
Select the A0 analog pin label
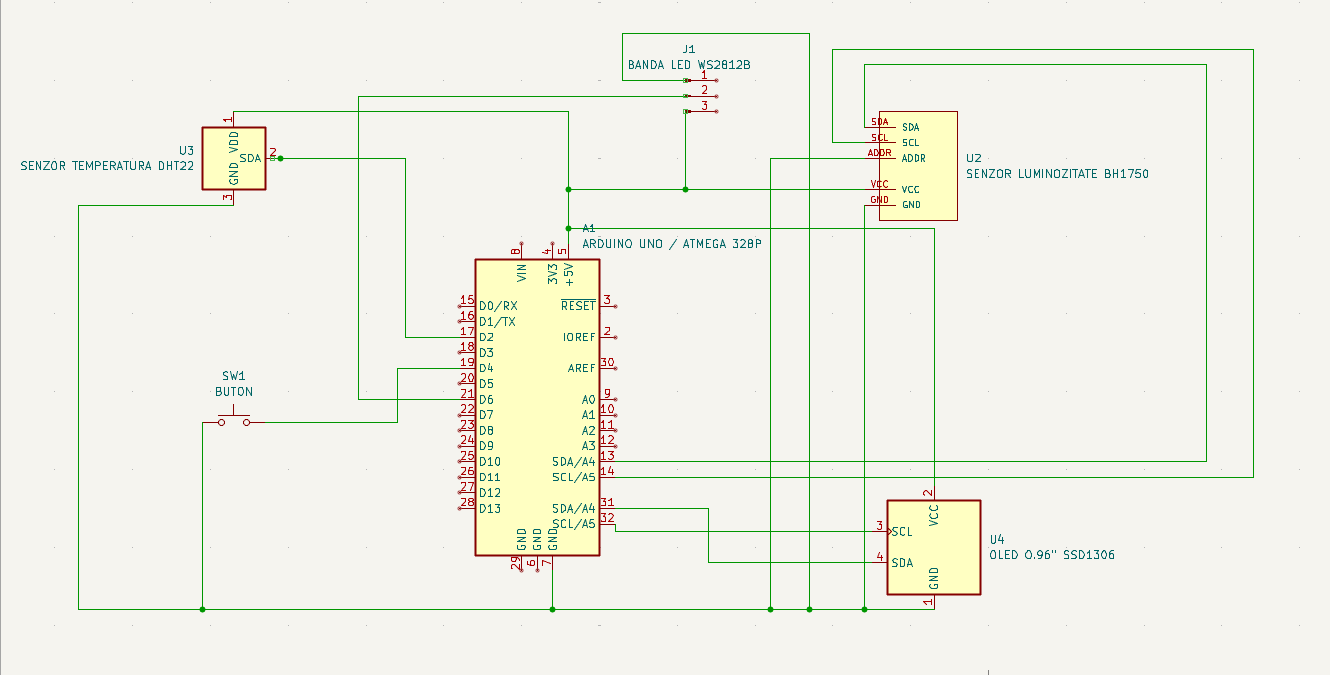tap(589, 399)
